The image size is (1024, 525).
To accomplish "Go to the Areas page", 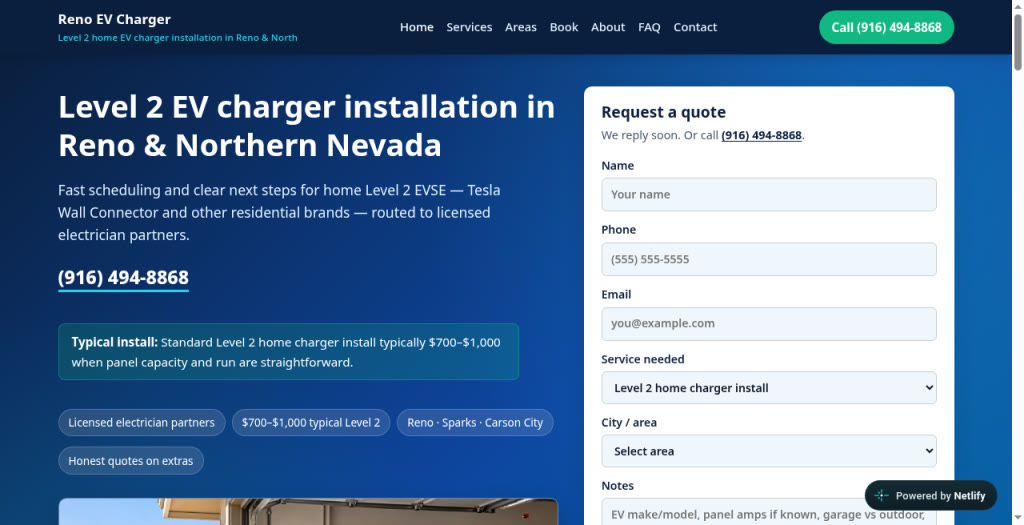I will (x=520, y=27).
